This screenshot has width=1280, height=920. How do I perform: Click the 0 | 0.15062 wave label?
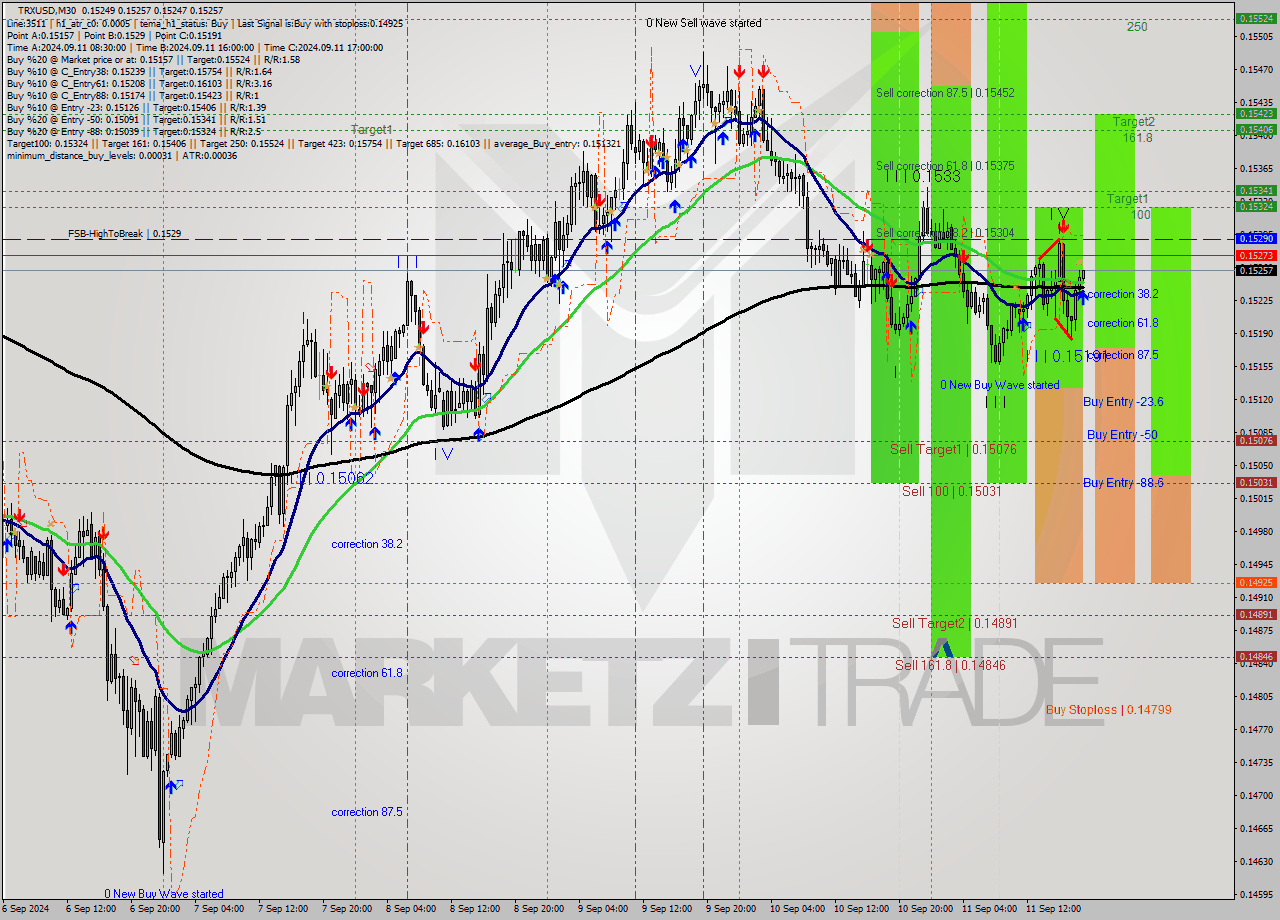pyautogui.click(x=337, y=478)
